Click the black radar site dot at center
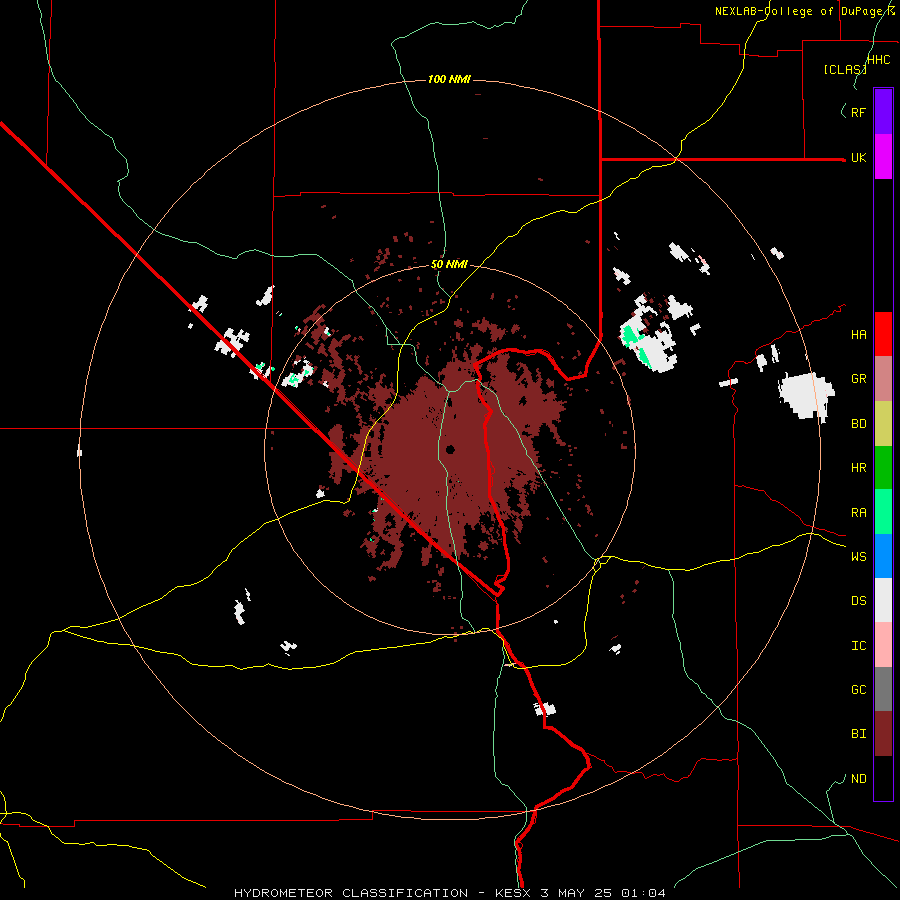This screenshot has width=900, height=900. (x=450, y=449)
